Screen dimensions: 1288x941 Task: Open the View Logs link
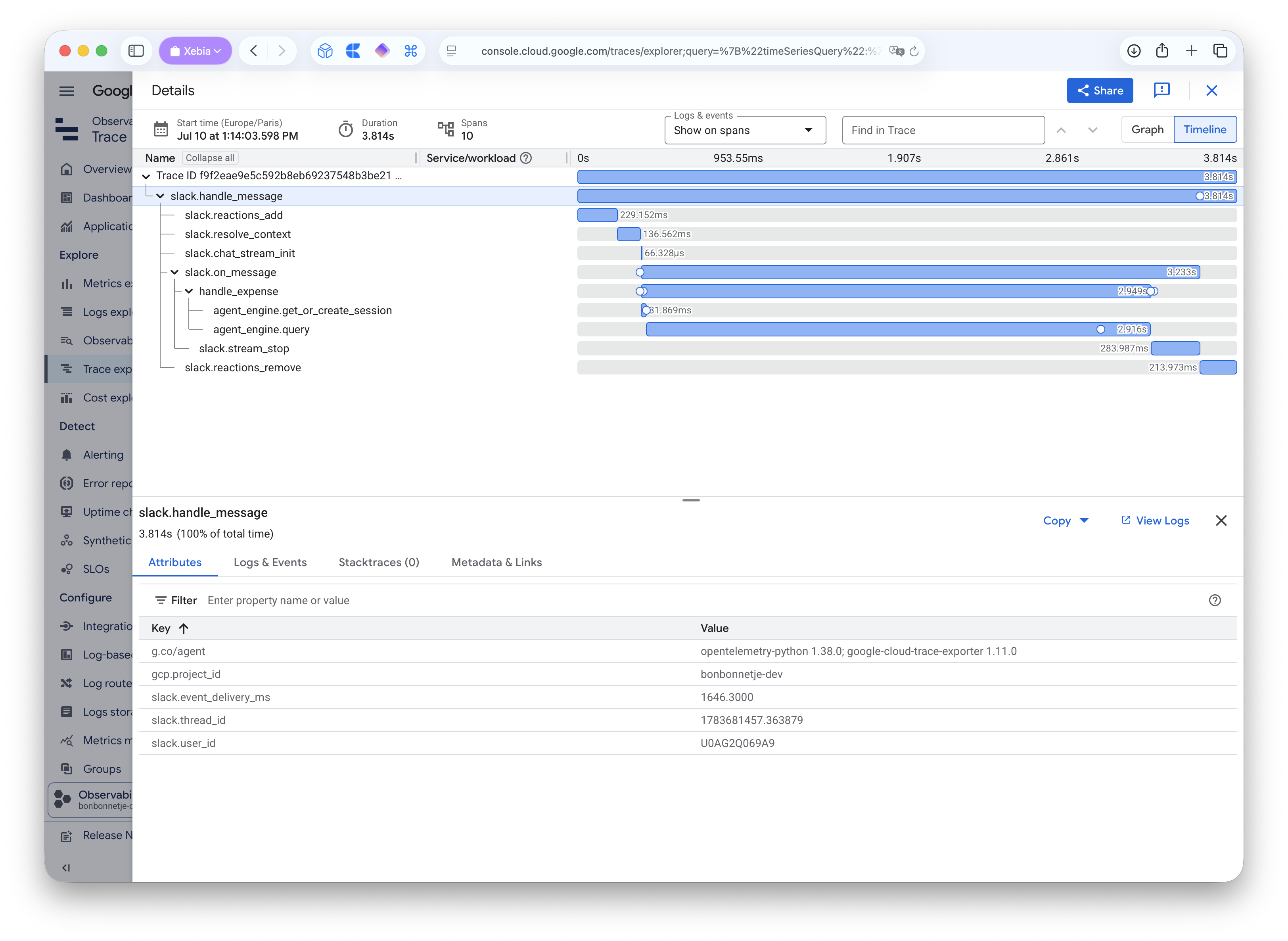coord(1155,520)
